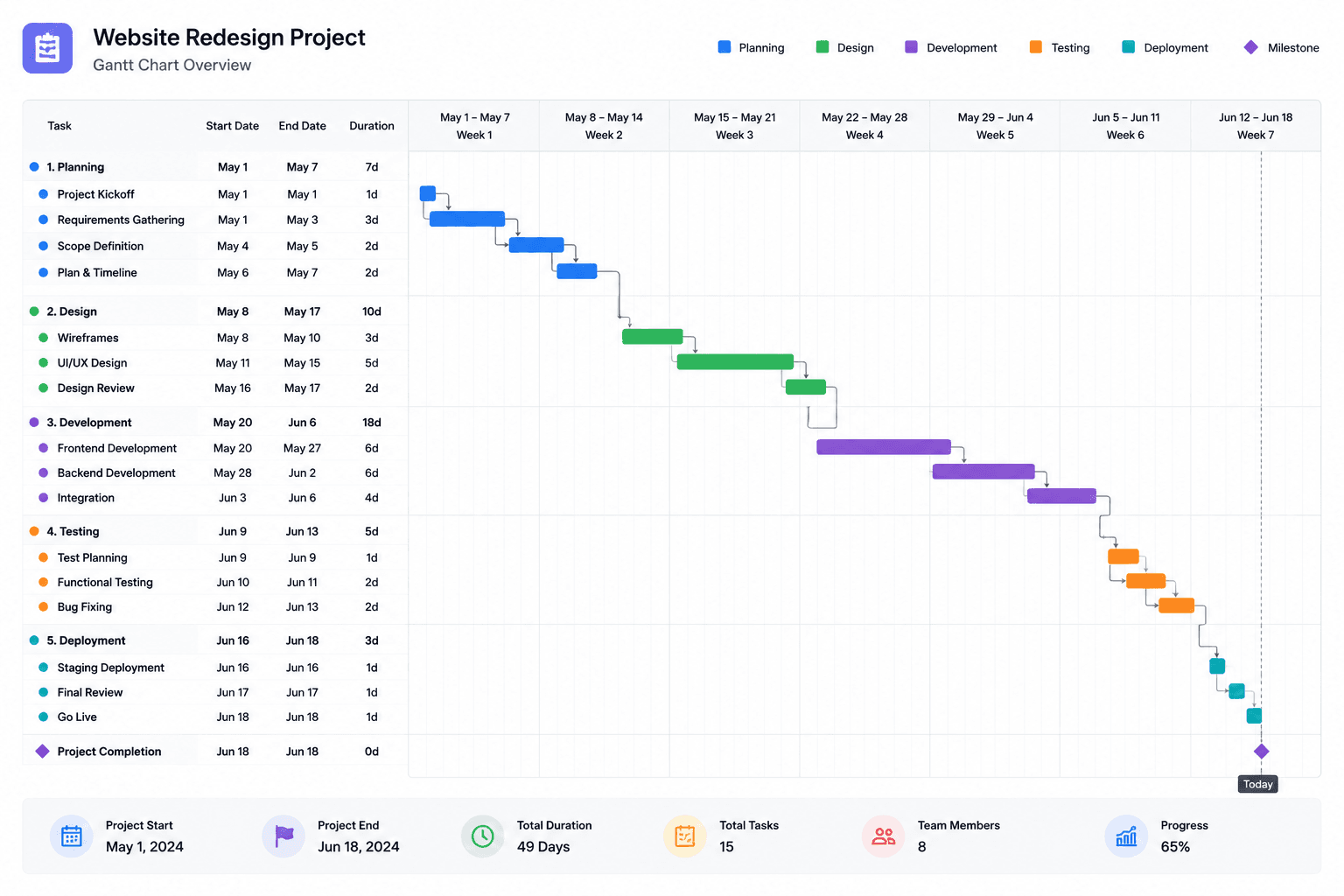Select the 4. Testing group row
The height and width of the screenshot is (896, 1344).
(x=215, y=532)
